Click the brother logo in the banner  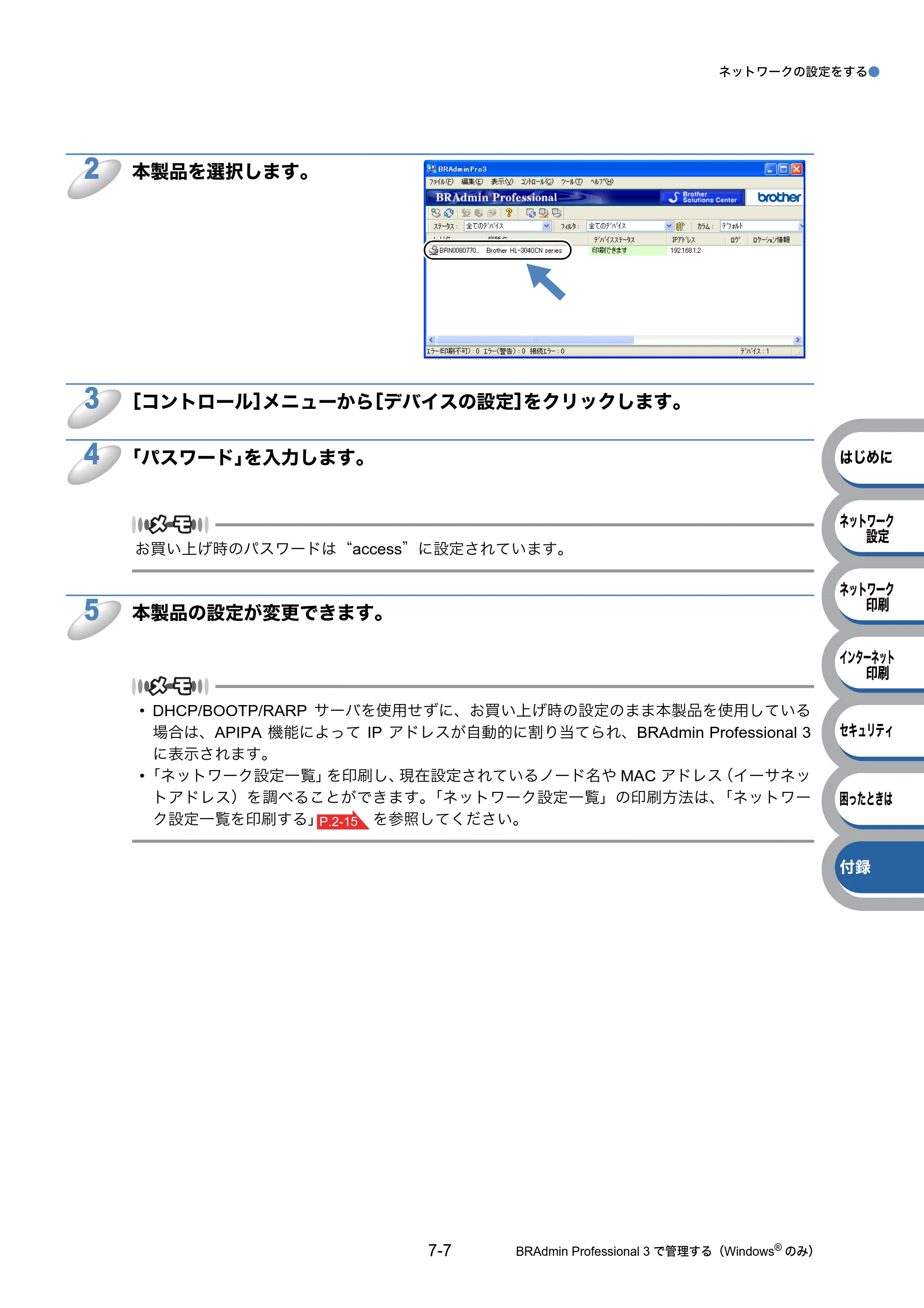[779, 197]
